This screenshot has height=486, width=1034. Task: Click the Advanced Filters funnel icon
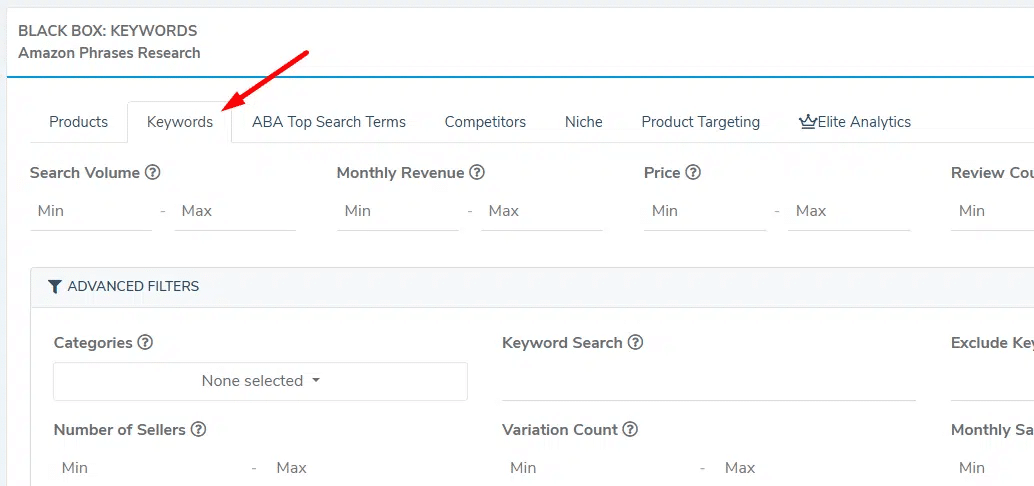pos(55,287)
